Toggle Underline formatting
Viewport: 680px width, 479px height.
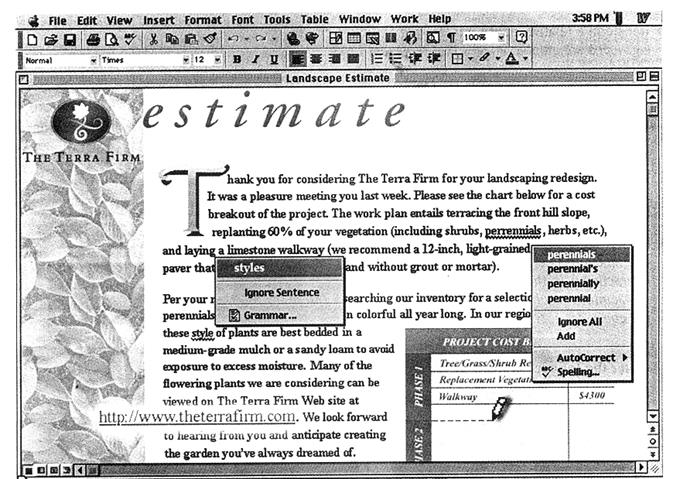click(x=274, y=59)
